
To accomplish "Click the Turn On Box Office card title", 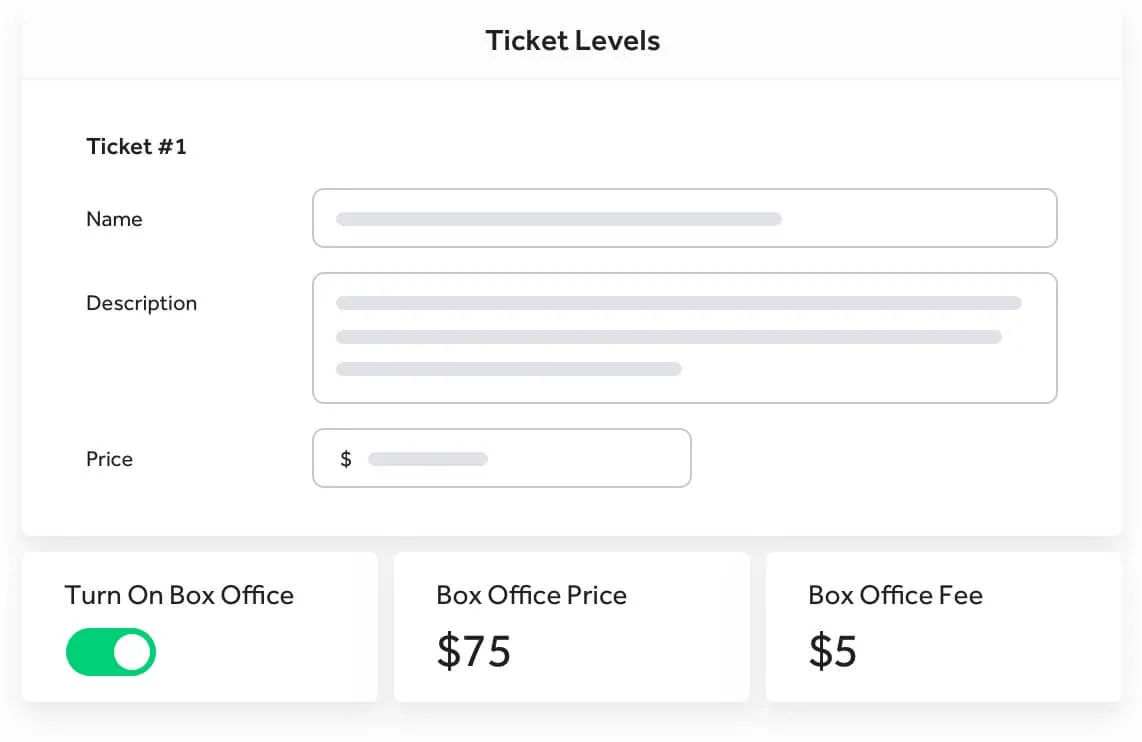I will tap(179, 595).
